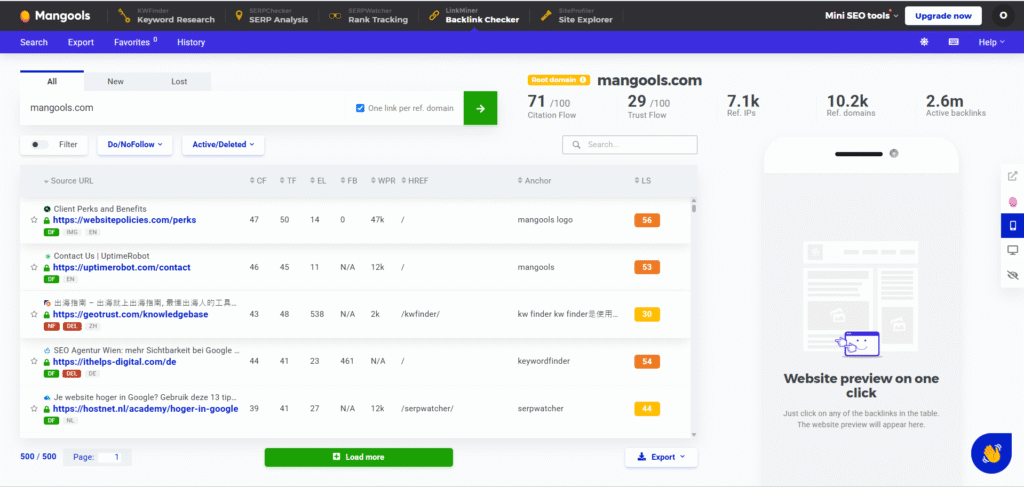Sort by CF column
Screen dimensions: 1024x487
pyautogui.click(x=259, y=181)
